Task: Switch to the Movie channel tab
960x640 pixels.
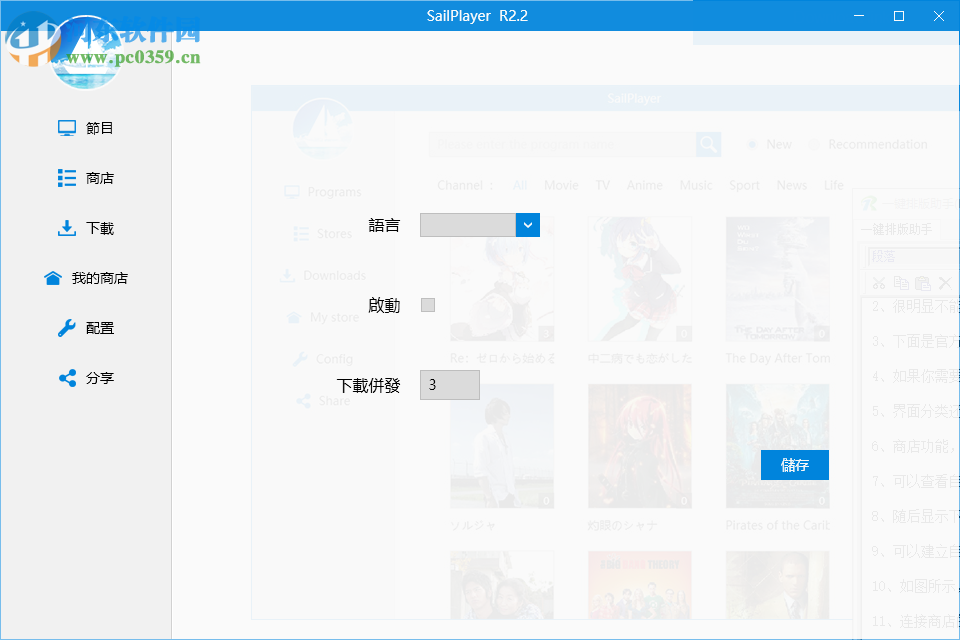Action: coord(561,185)
